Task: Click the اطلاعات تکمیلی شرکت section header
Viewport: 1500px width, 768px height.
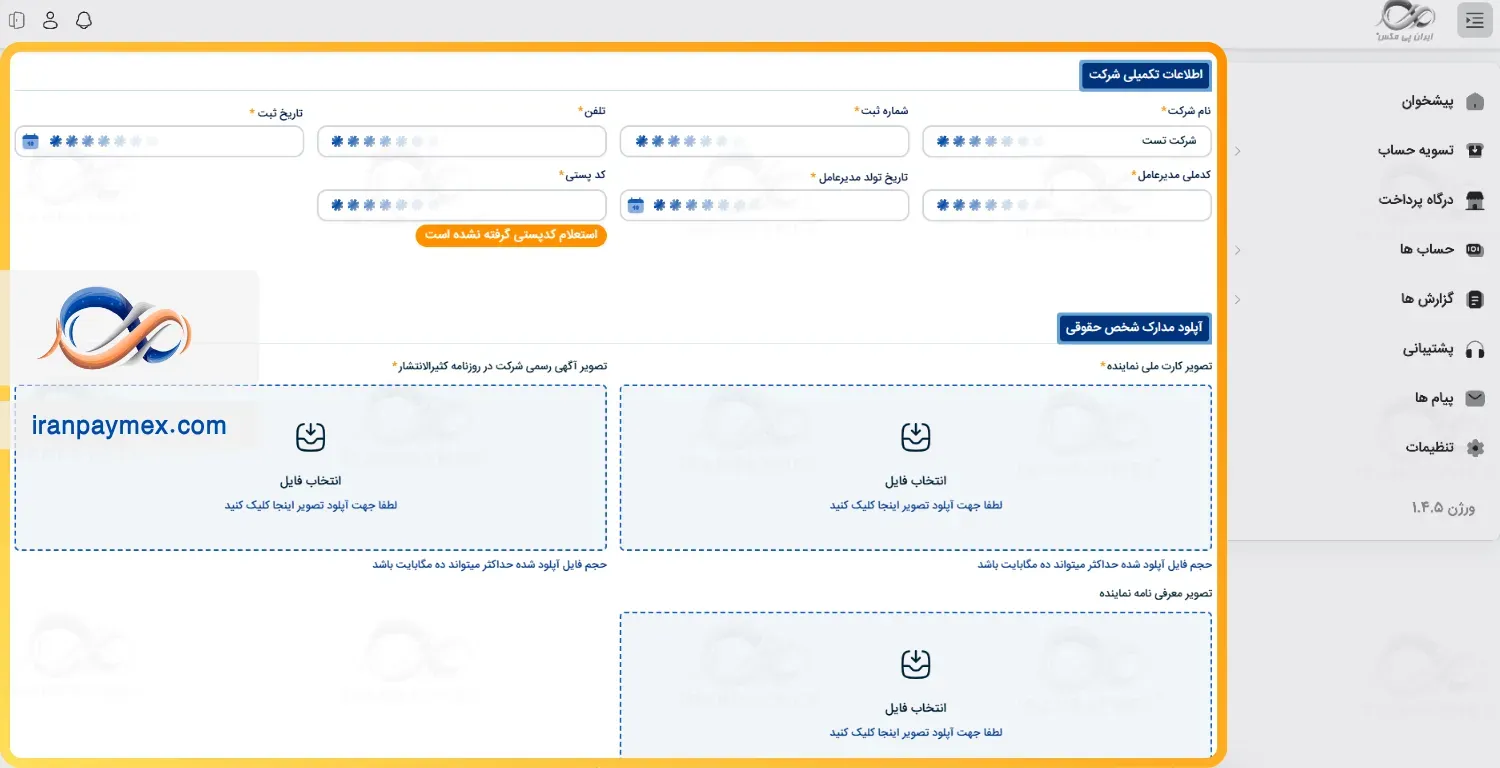Action: click(x=1146, y=75)
